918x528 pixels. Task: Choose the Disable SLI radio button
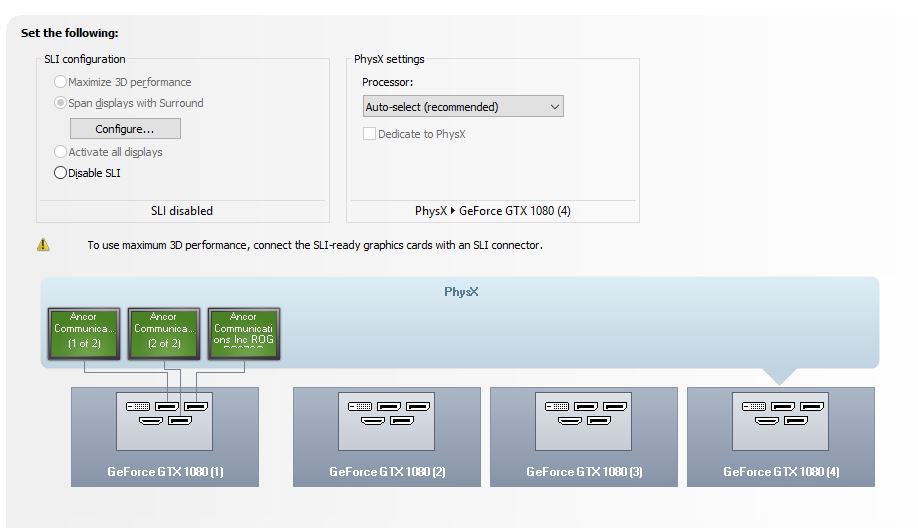tap(60, 173)
